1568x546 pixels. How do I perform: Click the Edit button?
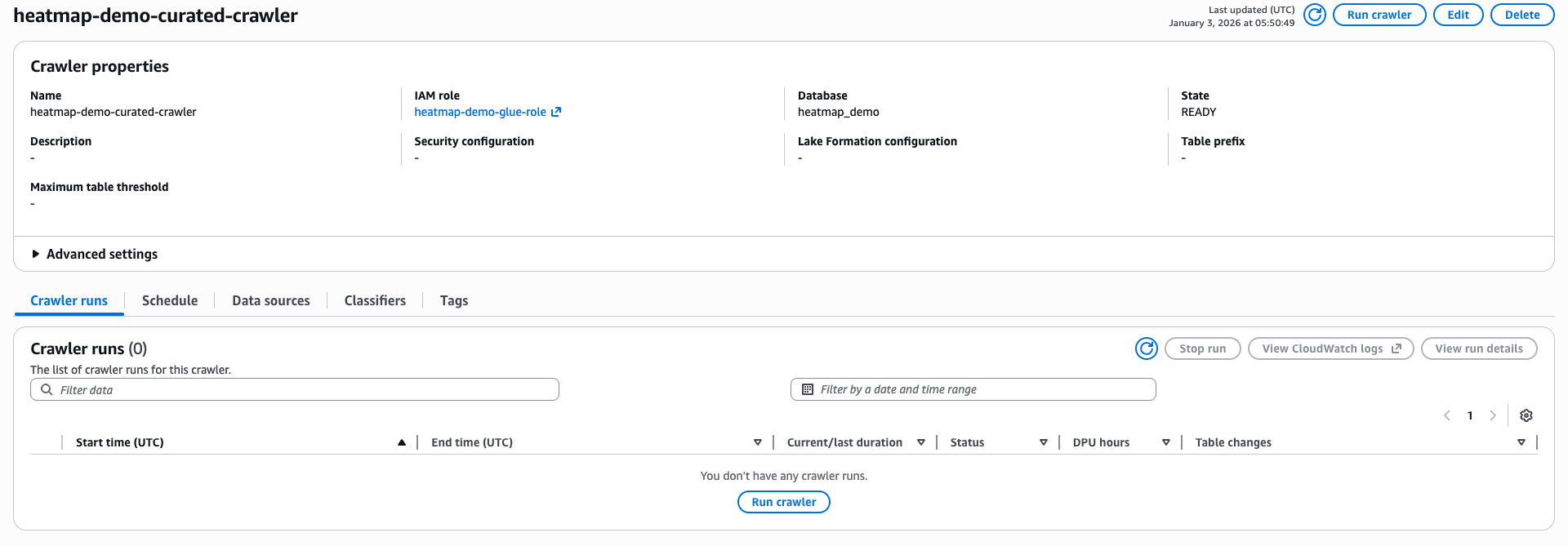click(x=1458, y=15)
